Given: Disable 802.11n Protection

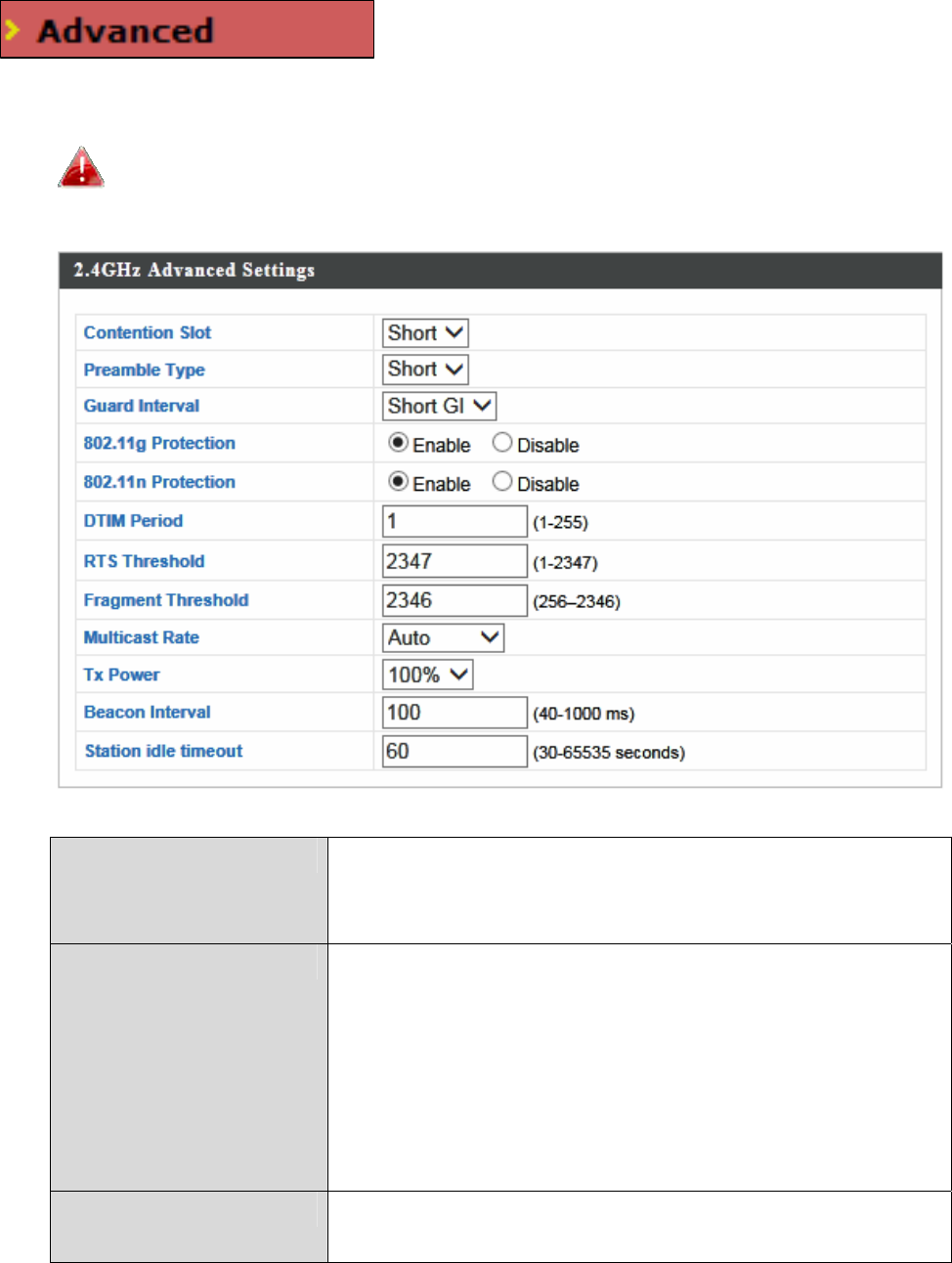Looking at the screenshot, I should pos(502,482).
